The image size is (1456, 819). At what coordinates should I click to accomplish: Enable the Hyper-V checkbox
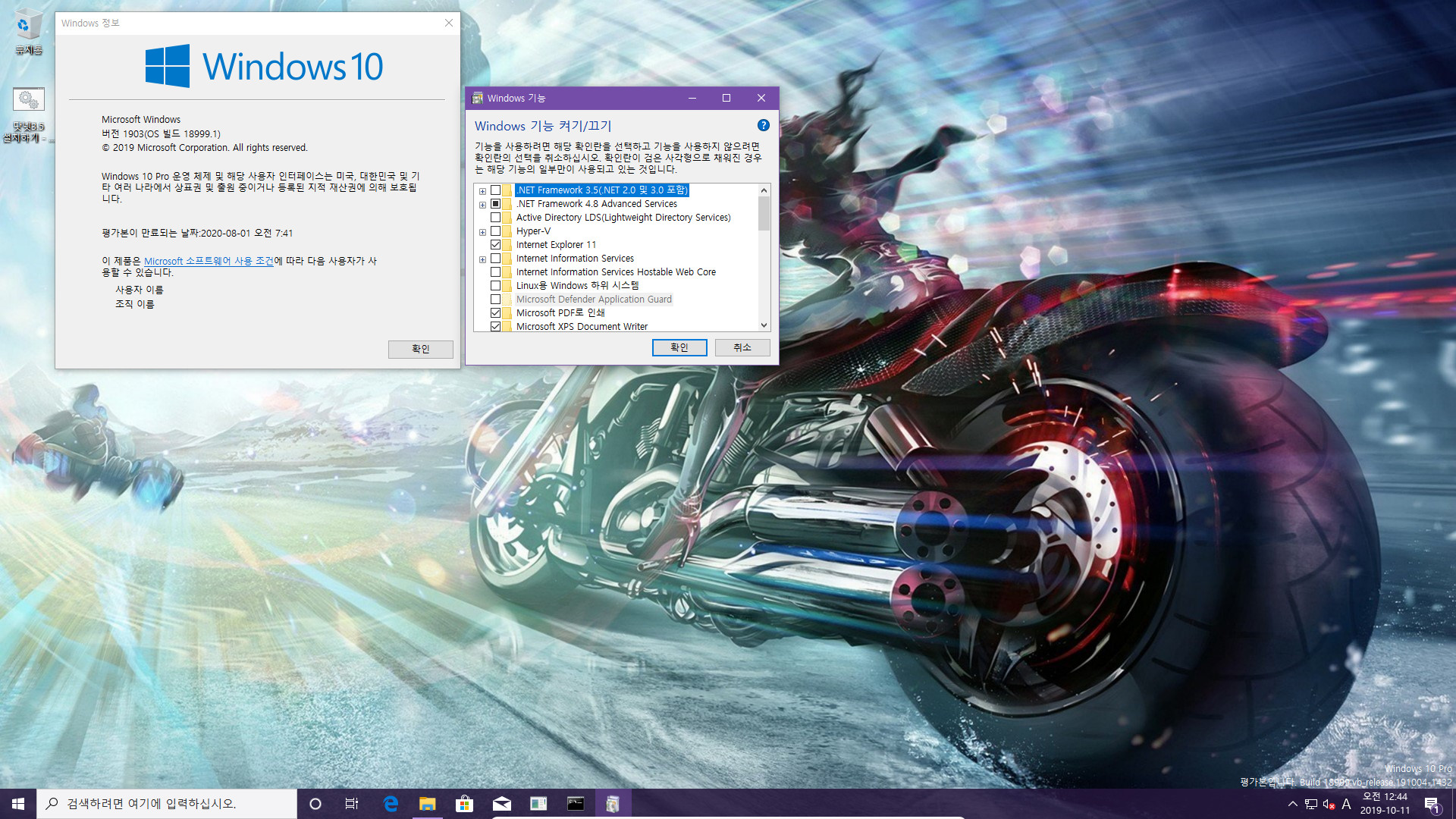click(495, 231)
